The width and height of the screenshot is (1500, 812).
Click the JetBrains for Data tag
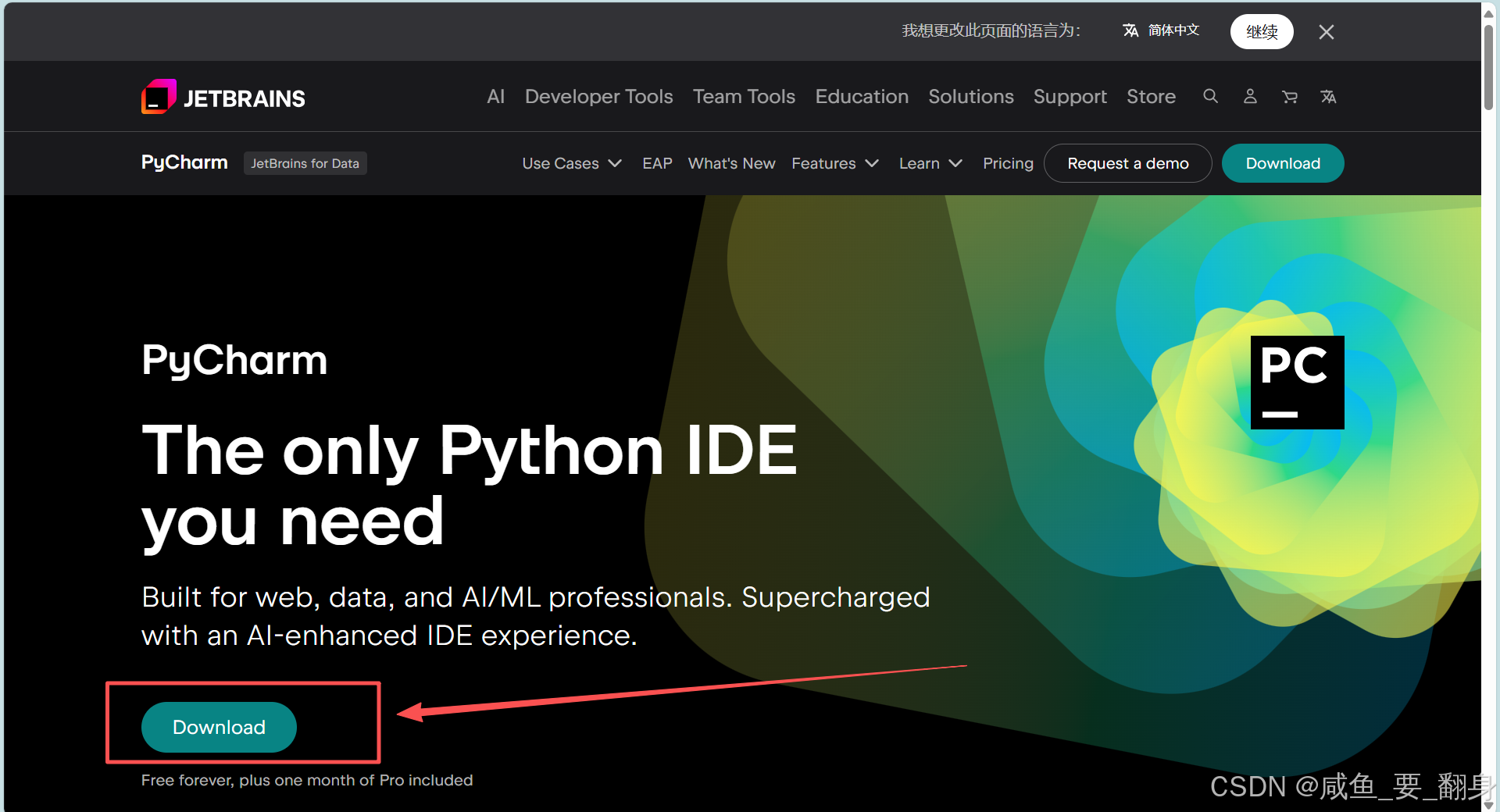tap(305, 163)
